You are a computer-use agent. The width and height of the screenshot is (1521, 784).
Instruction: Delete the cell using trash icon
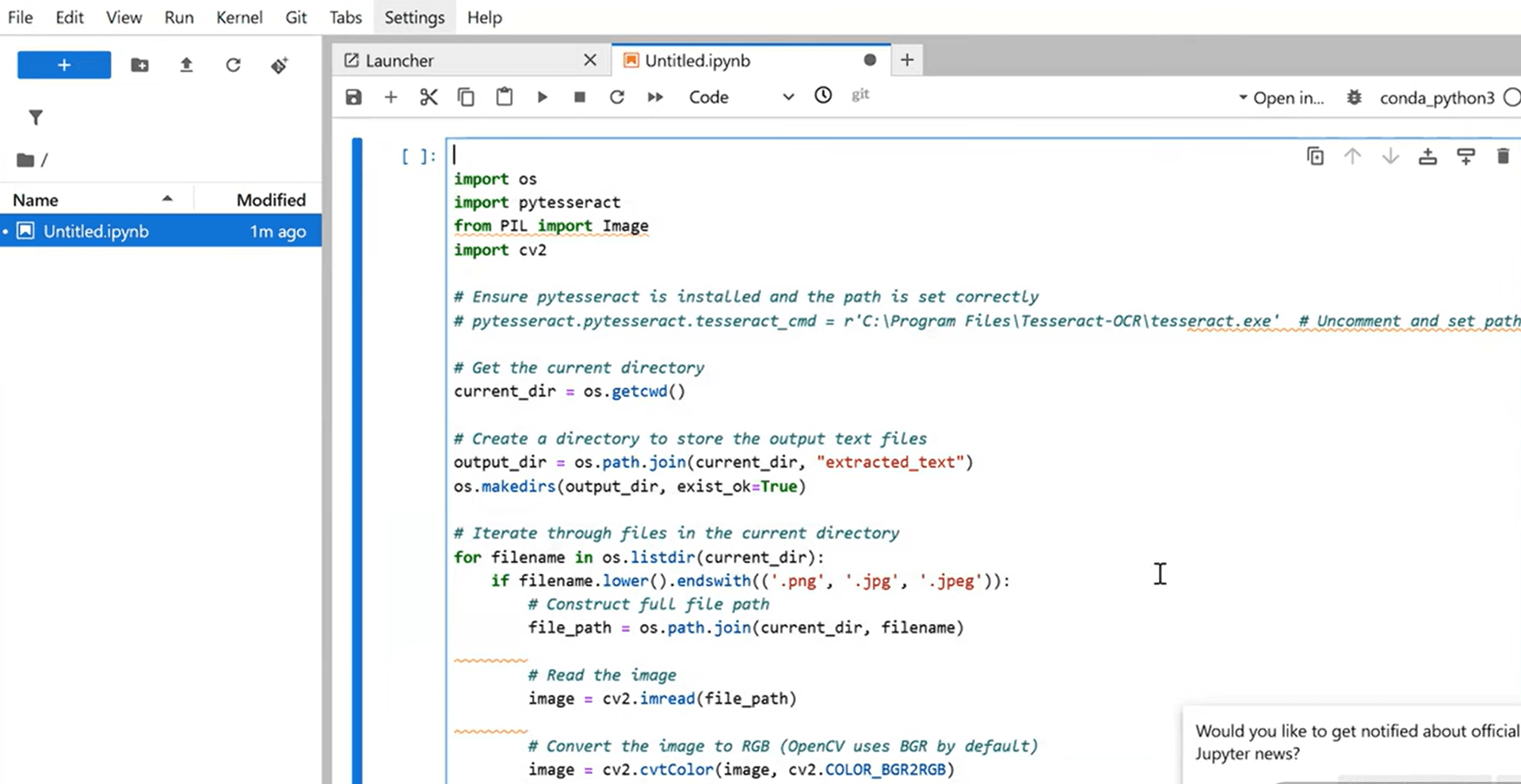click(x=1504, y=156)
